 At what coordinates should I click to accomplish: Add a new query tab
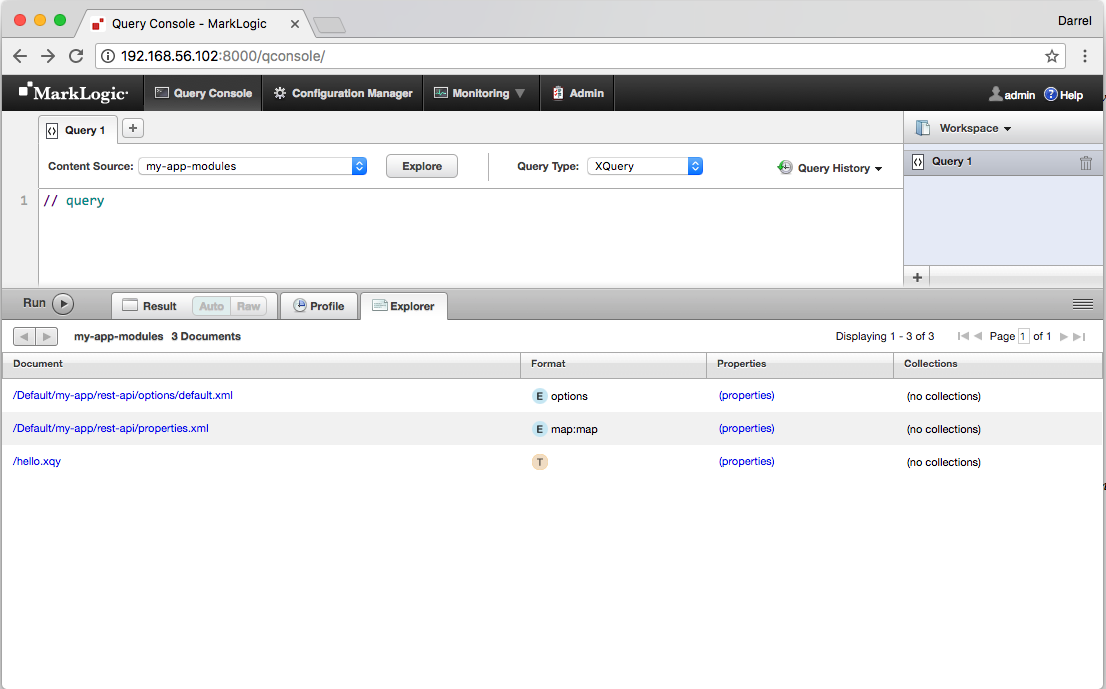tap(132, 129)
